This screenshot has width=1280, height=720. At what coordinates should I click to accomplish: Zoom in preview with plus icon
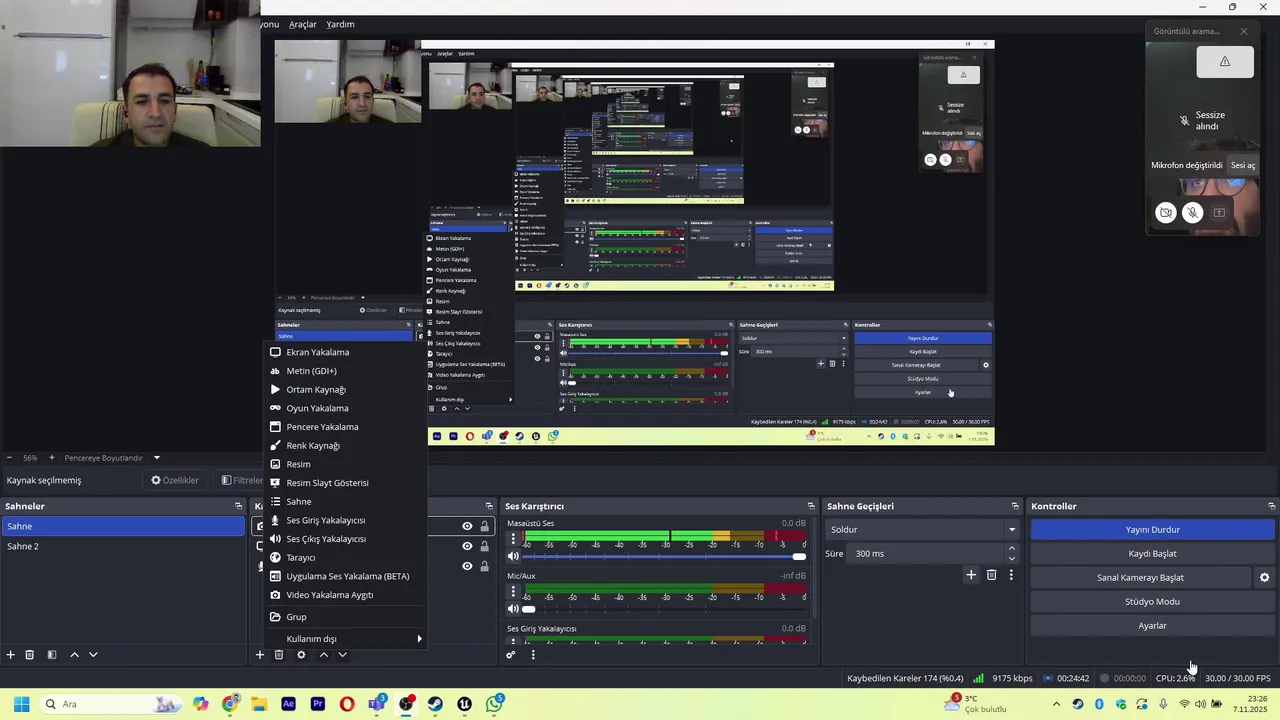52,458
